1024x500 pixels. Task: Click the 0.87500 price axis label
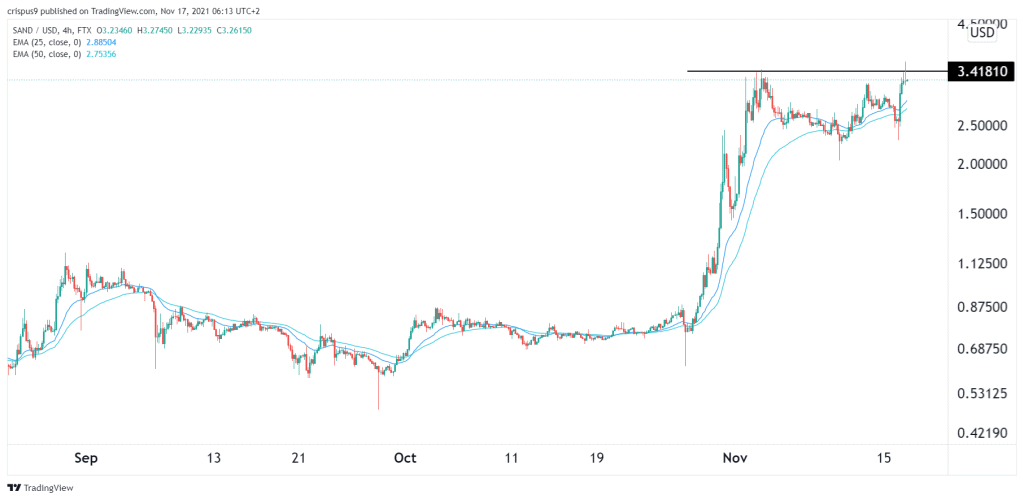(x=983, y=306)
